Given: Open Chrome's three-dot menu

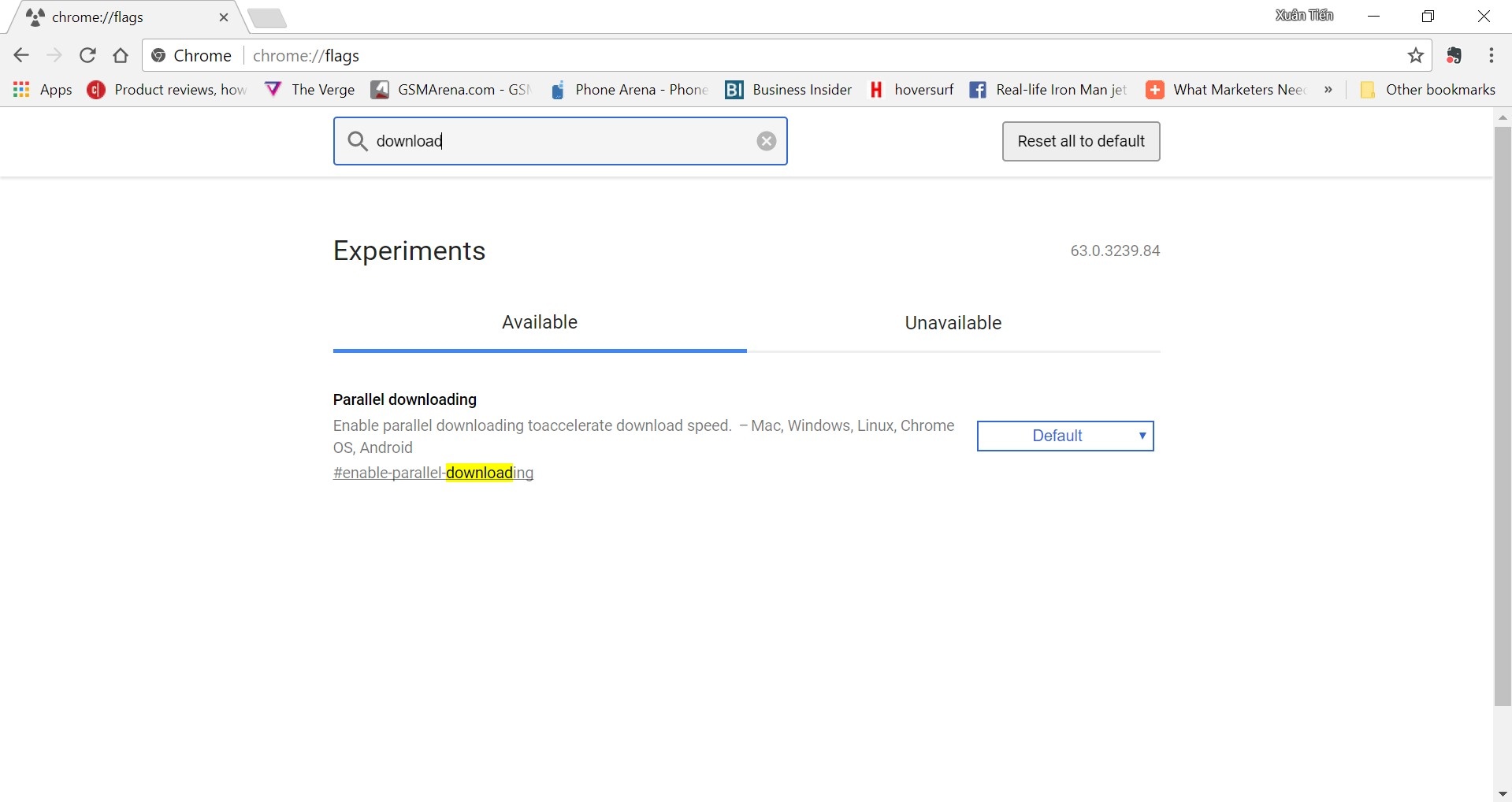Looking at the screenshot, I should (x=1491, y=55).
